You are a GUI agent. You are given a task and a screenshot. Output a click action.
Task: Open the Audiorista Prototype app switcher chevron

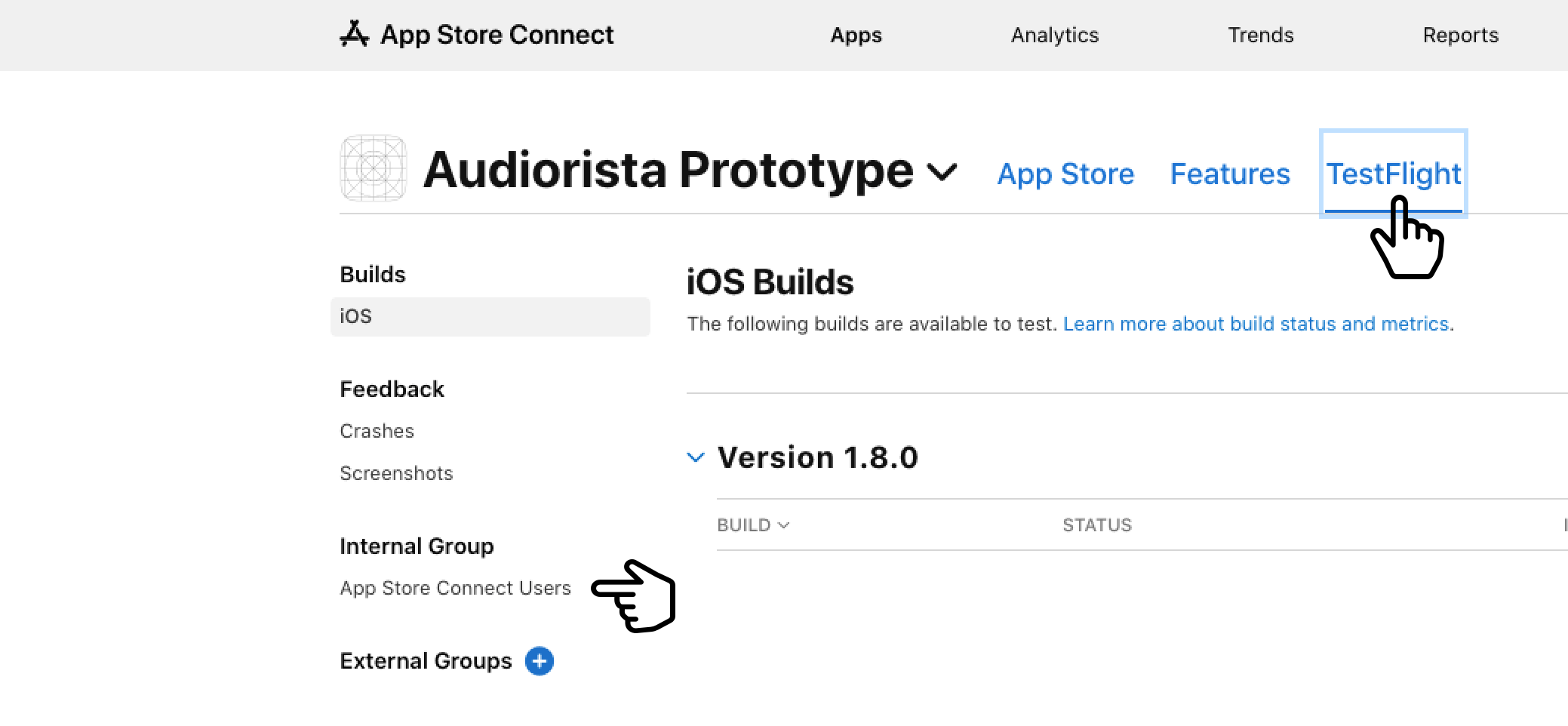click(942, 172)
